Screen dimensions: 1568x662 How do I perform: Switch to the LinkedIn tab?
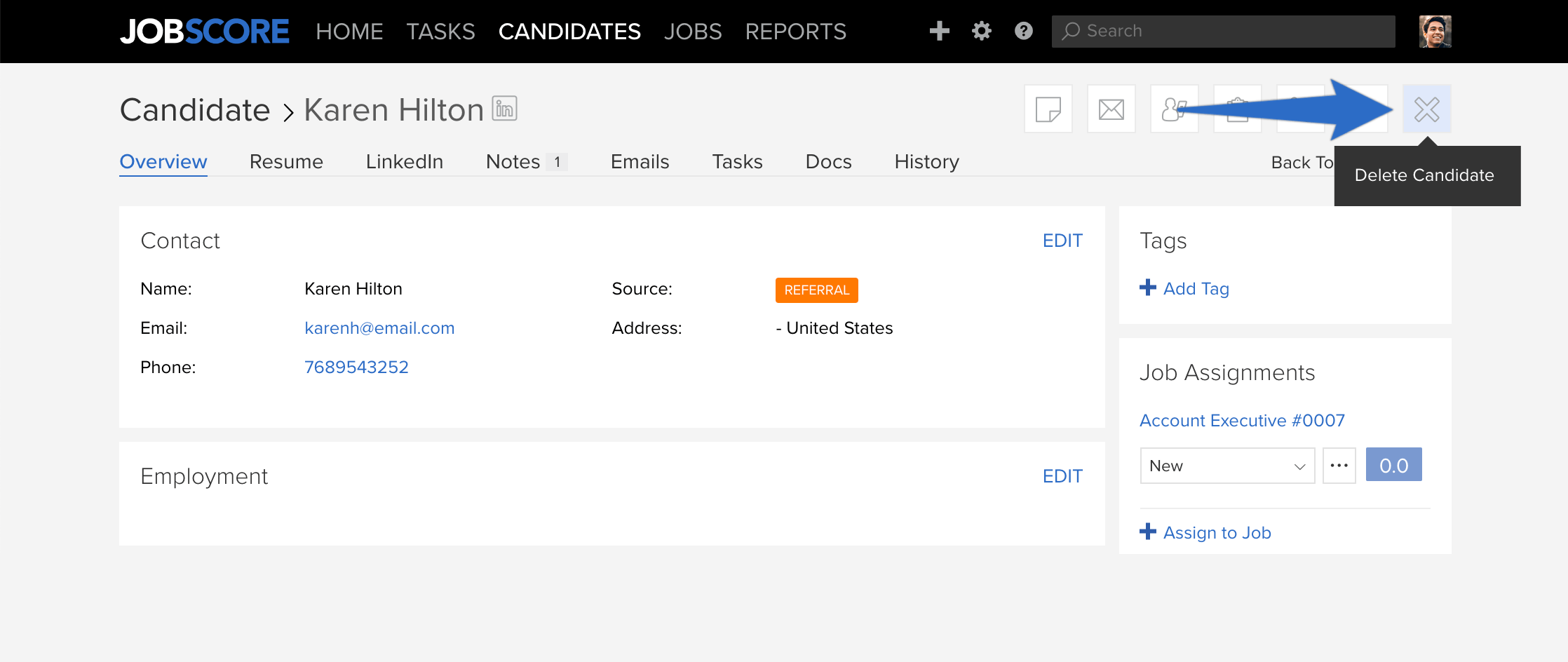tap(405, 162)
